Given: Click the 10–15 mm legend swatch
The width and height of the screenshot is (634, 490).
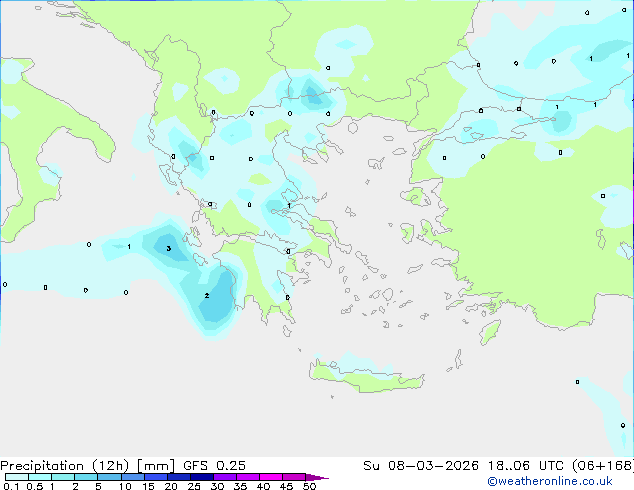Looking at the screenshot, I should (132, 477).
